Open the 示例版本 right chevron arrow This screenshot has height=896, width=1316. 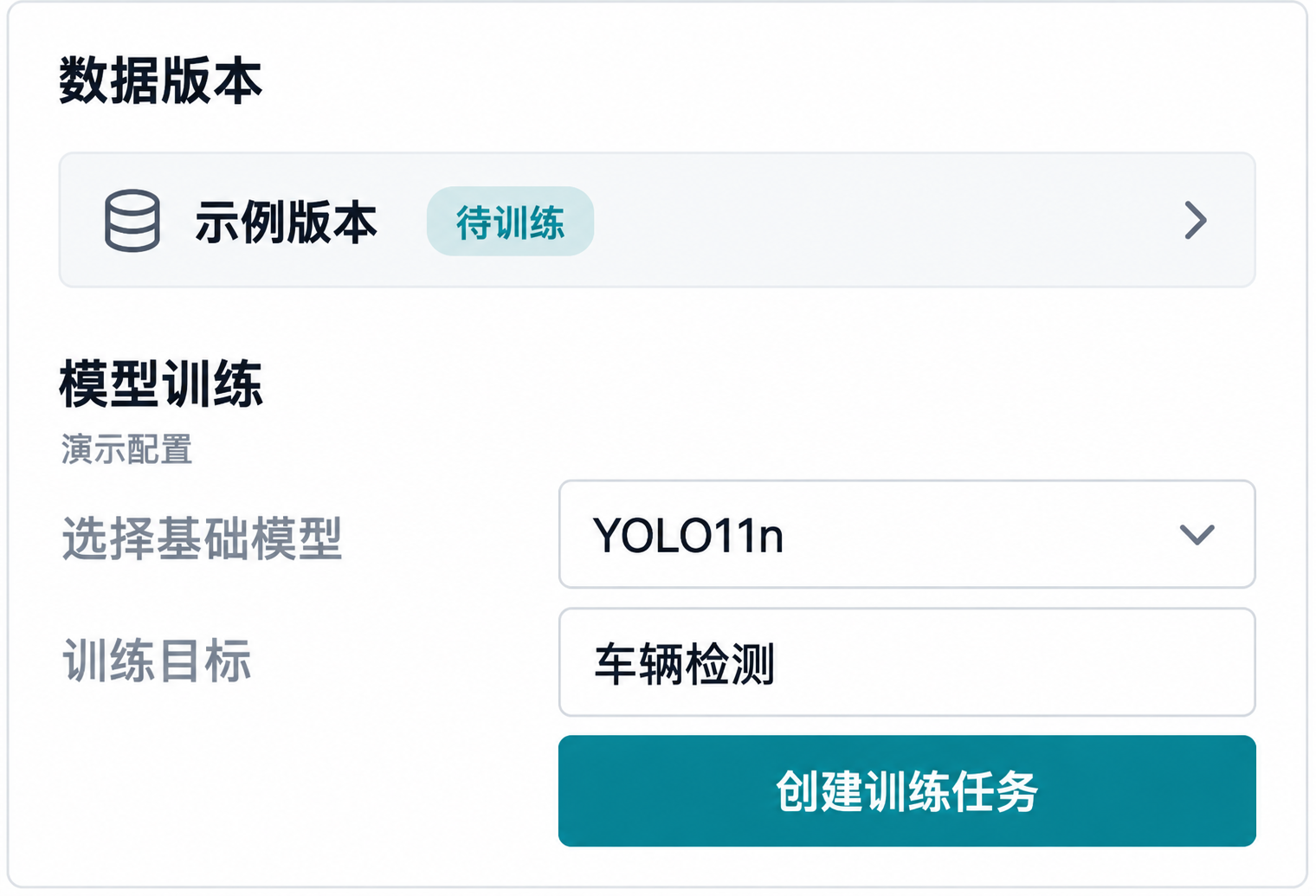tap(1196, 221)
